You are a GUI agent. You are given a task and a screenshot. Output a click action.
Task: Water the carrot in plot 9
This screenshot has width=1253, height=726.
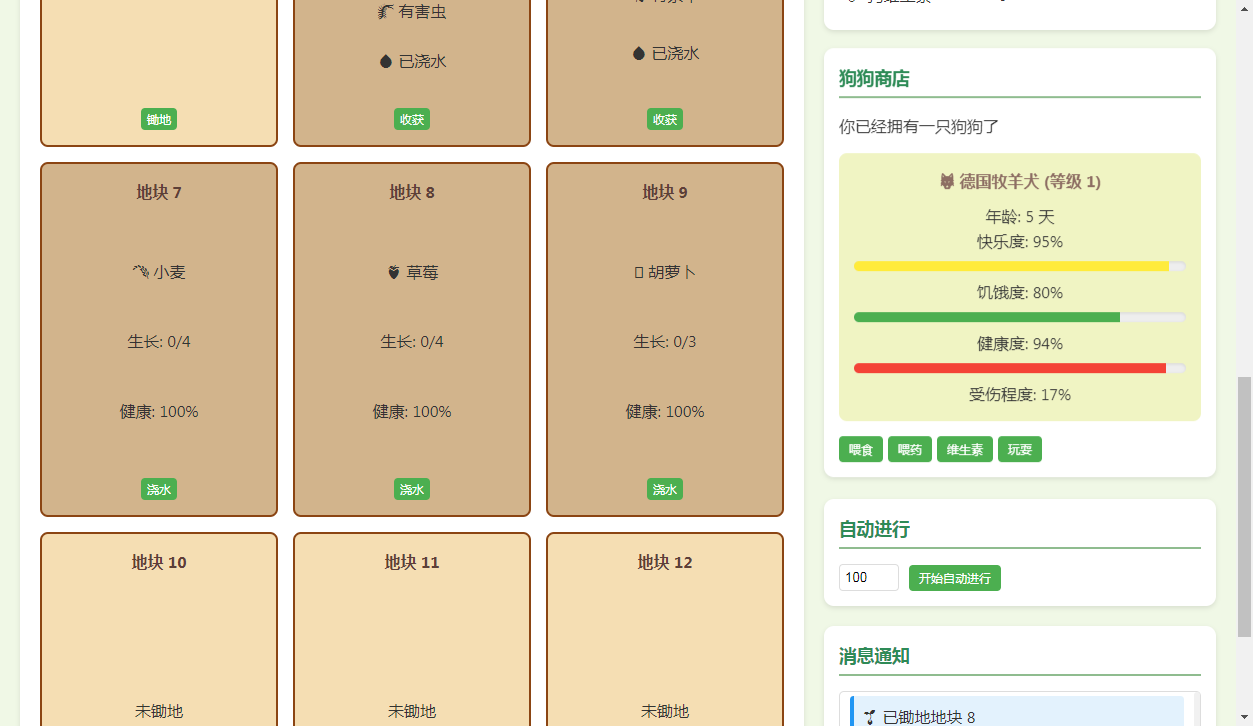(x=665, y=489)
